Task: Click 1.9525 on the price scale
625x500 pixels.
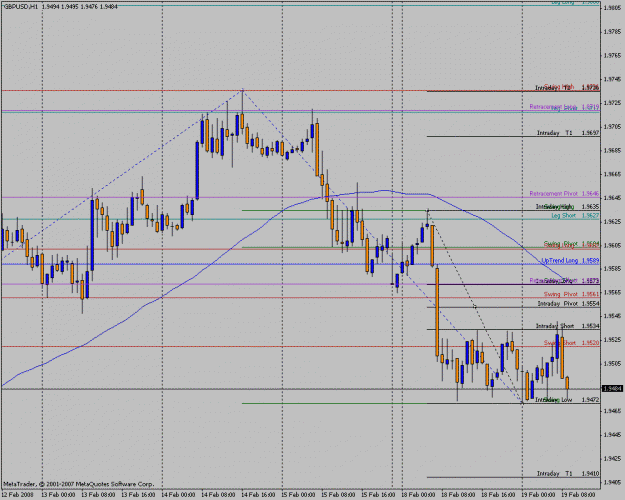Action: click(x=613, y=340)
